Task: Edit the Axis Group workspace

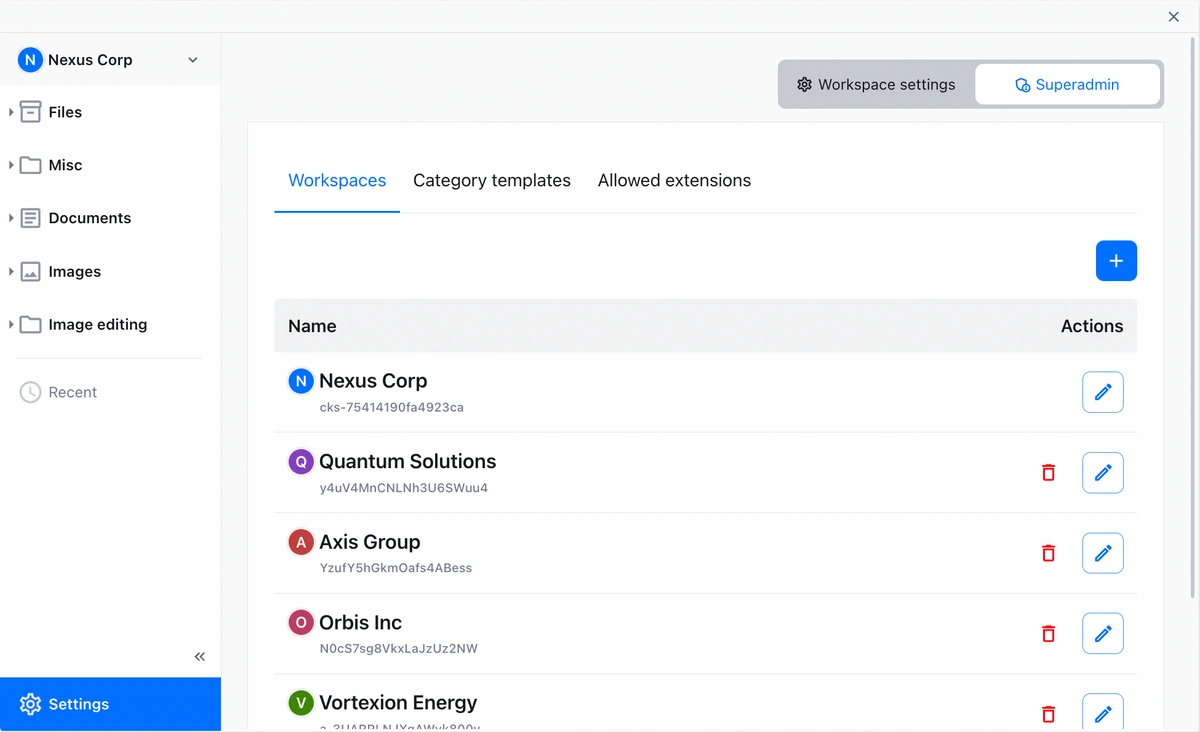Action: (1102, 553)
